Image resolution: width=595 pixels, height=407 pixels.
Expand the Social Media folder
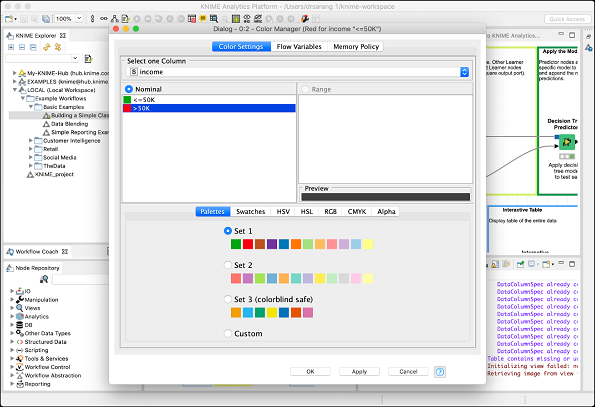click(31, 157)
